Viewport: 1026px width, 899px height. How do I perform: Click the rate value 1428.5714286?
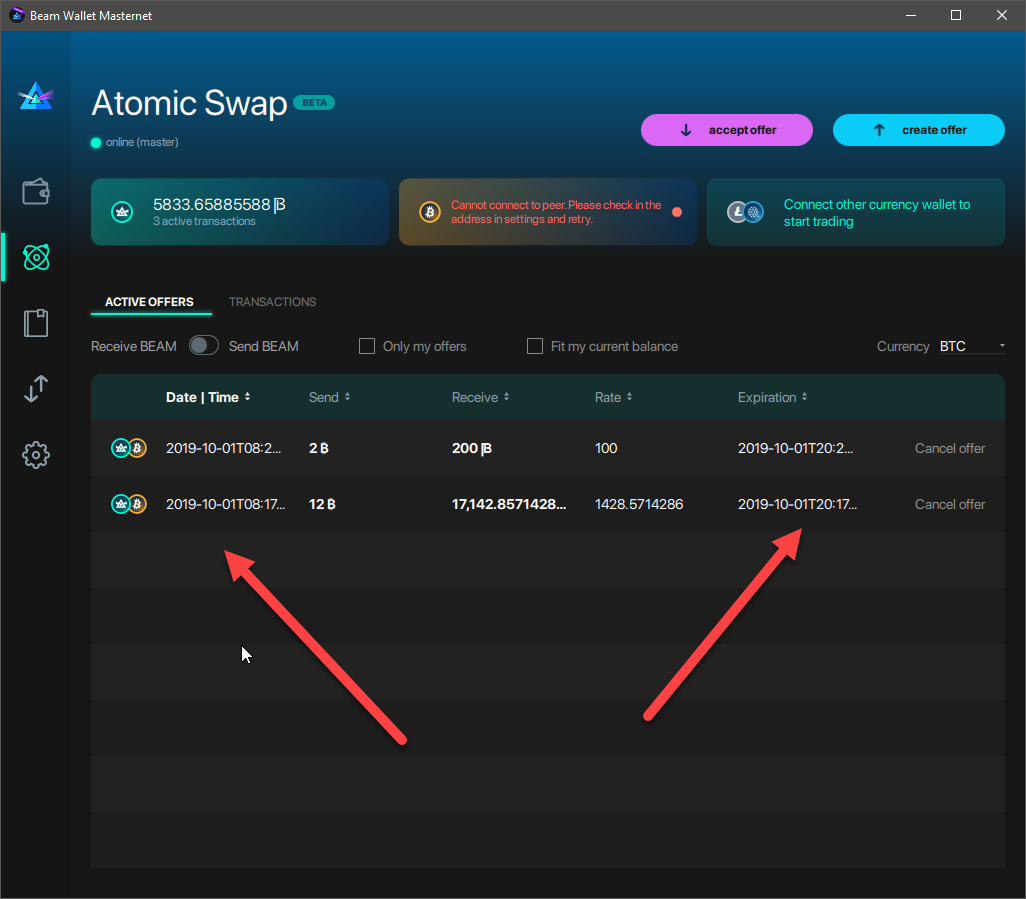(x=639, y=504)
